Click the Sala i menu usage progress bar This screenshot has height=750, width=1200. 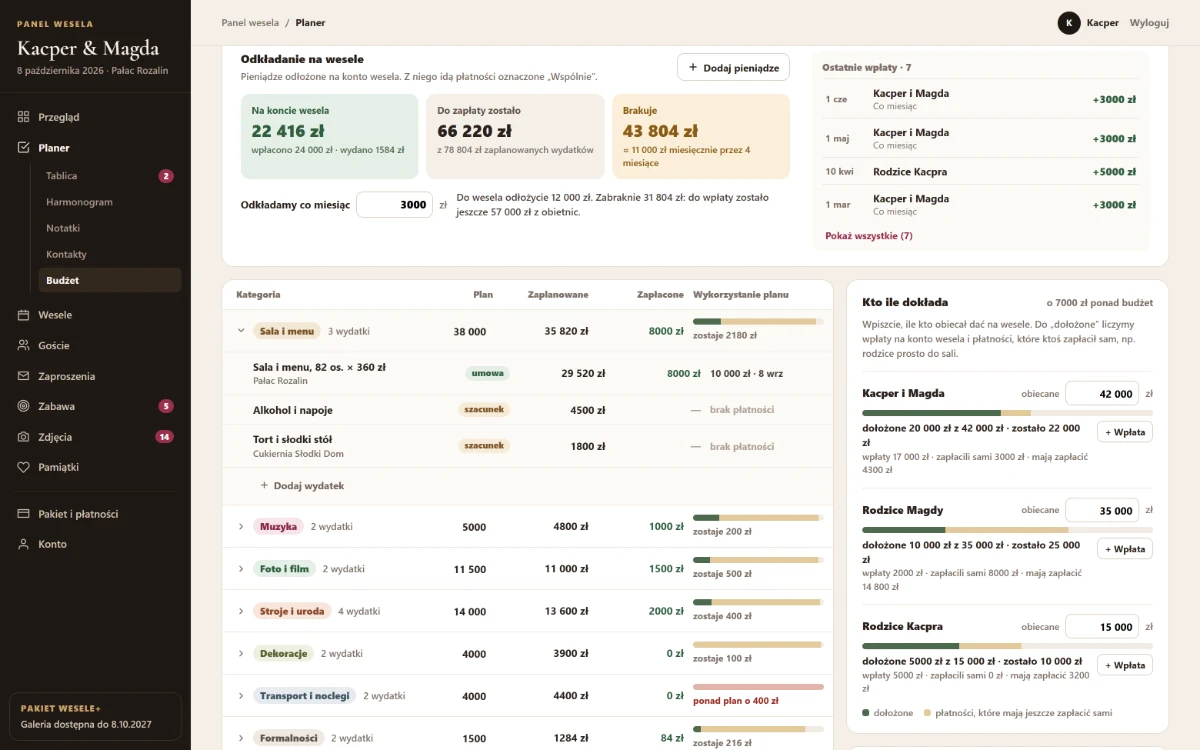(x=758, y=321)
